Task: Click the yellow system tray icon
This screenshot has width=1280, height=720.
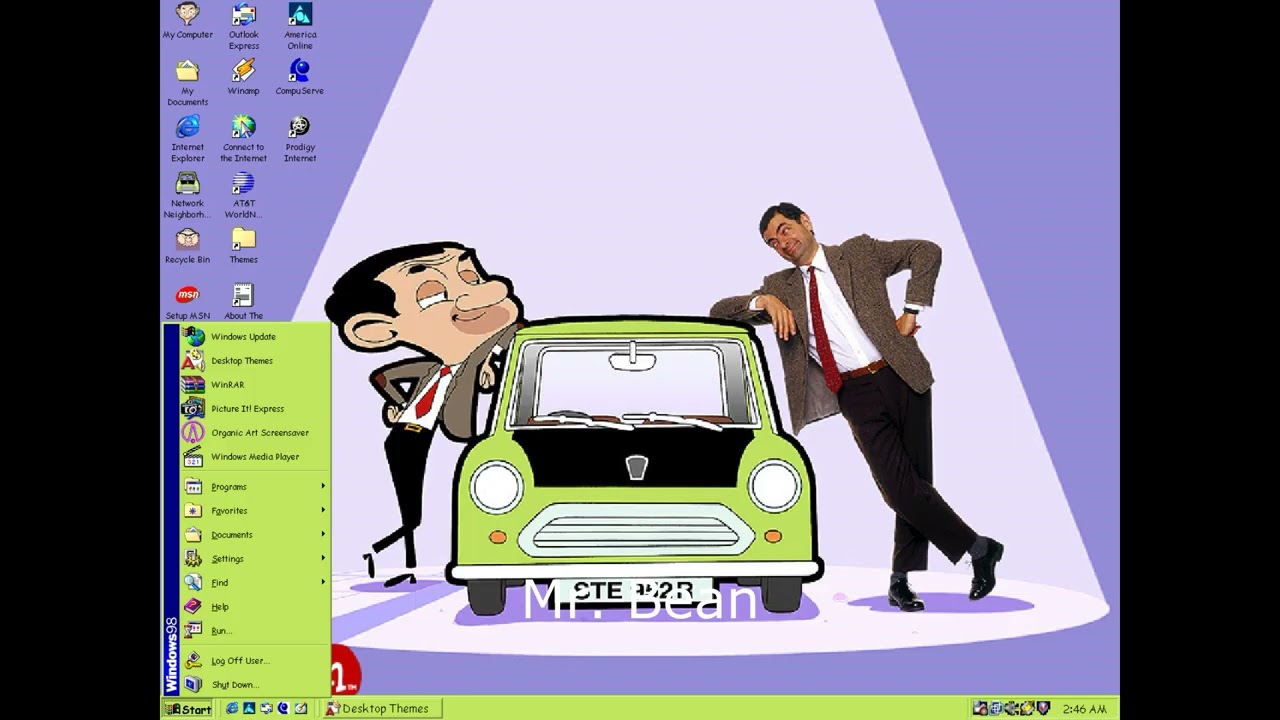Action: click(x=1028, y=708)
